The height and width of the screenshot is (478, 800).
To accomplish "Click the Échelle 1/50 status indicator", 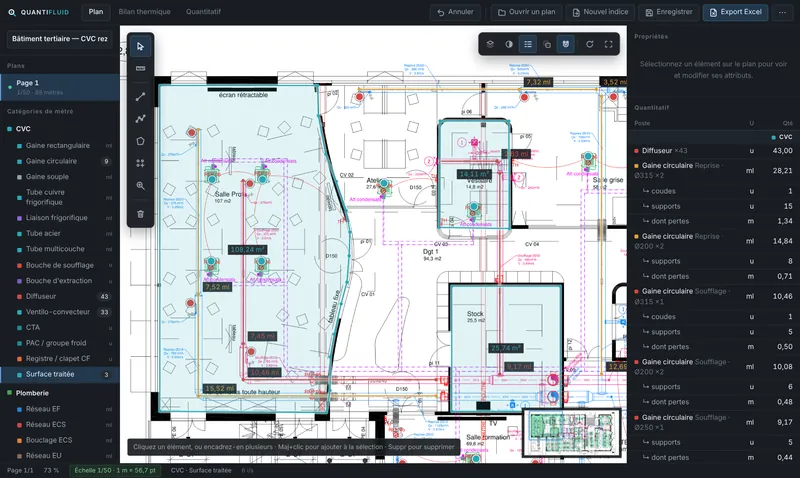I will (x=115, y=470).
